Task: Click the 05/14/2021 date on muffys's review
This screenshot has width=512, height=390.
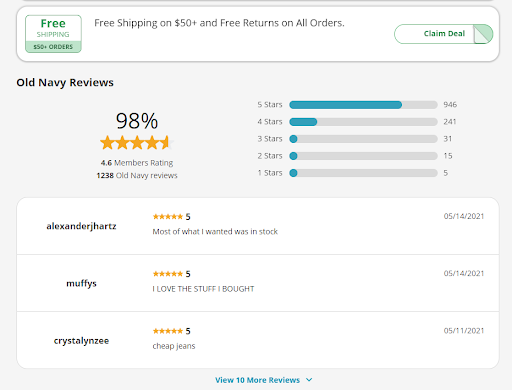Action: click(464, 273)
